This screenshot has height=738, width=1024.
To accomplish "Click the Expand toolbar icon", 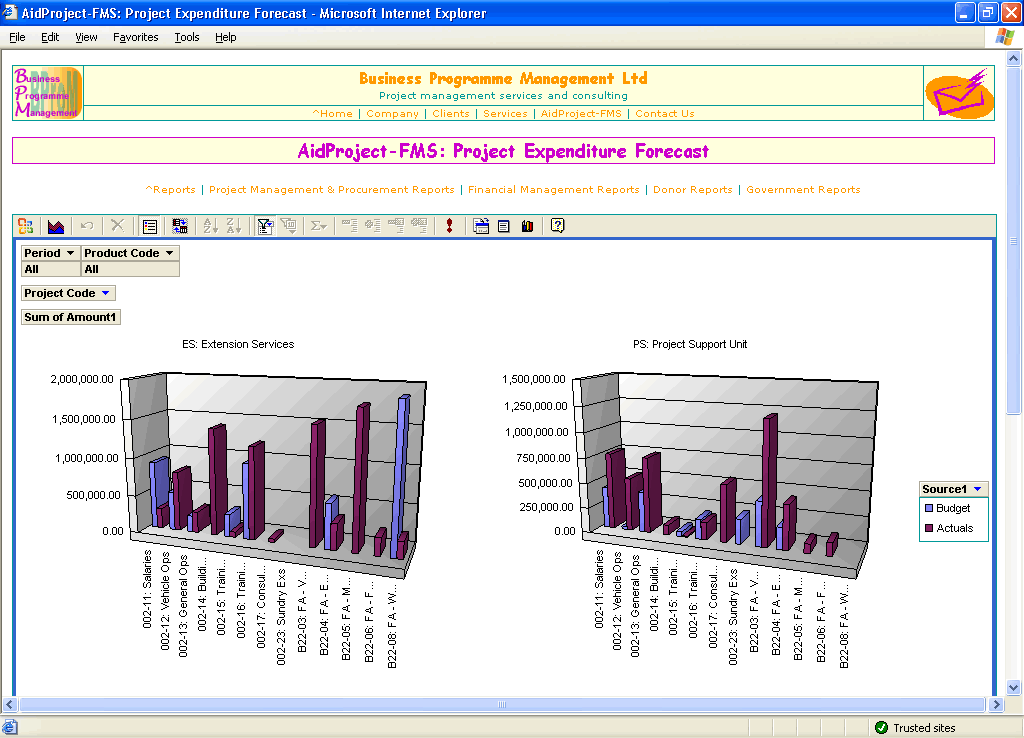I will (373, 226).
